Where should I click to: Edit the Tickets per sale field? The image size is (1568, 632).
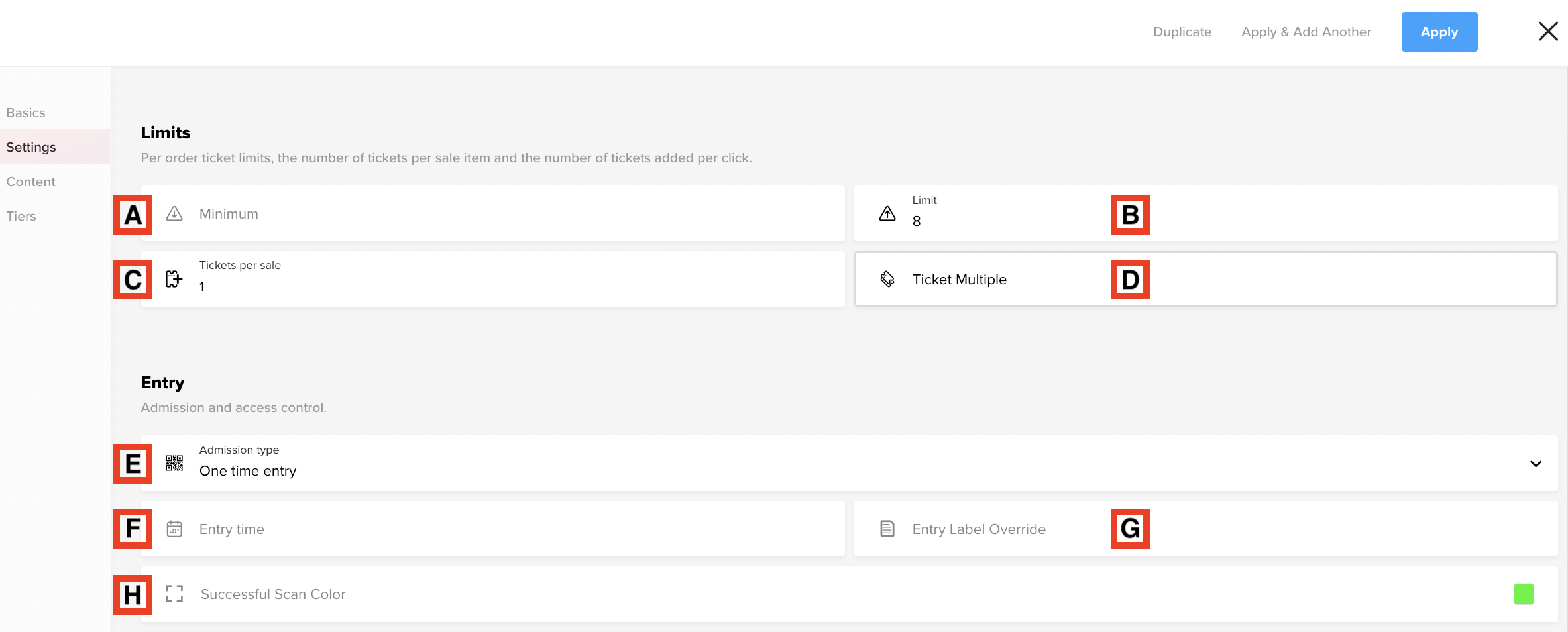coord(492,279)
